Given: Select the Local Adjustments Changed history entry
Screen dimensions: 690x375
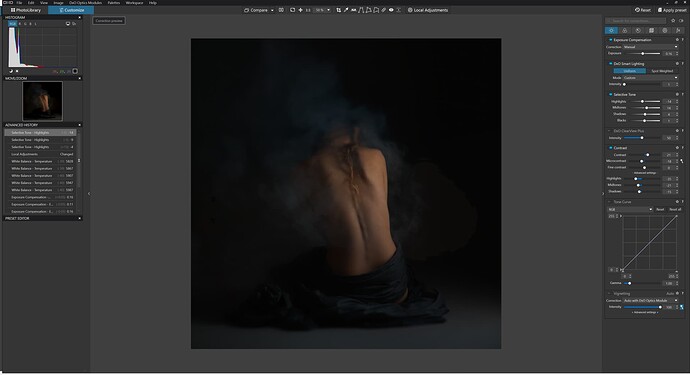Looking at the screenshot, I should tap(40, 154).
